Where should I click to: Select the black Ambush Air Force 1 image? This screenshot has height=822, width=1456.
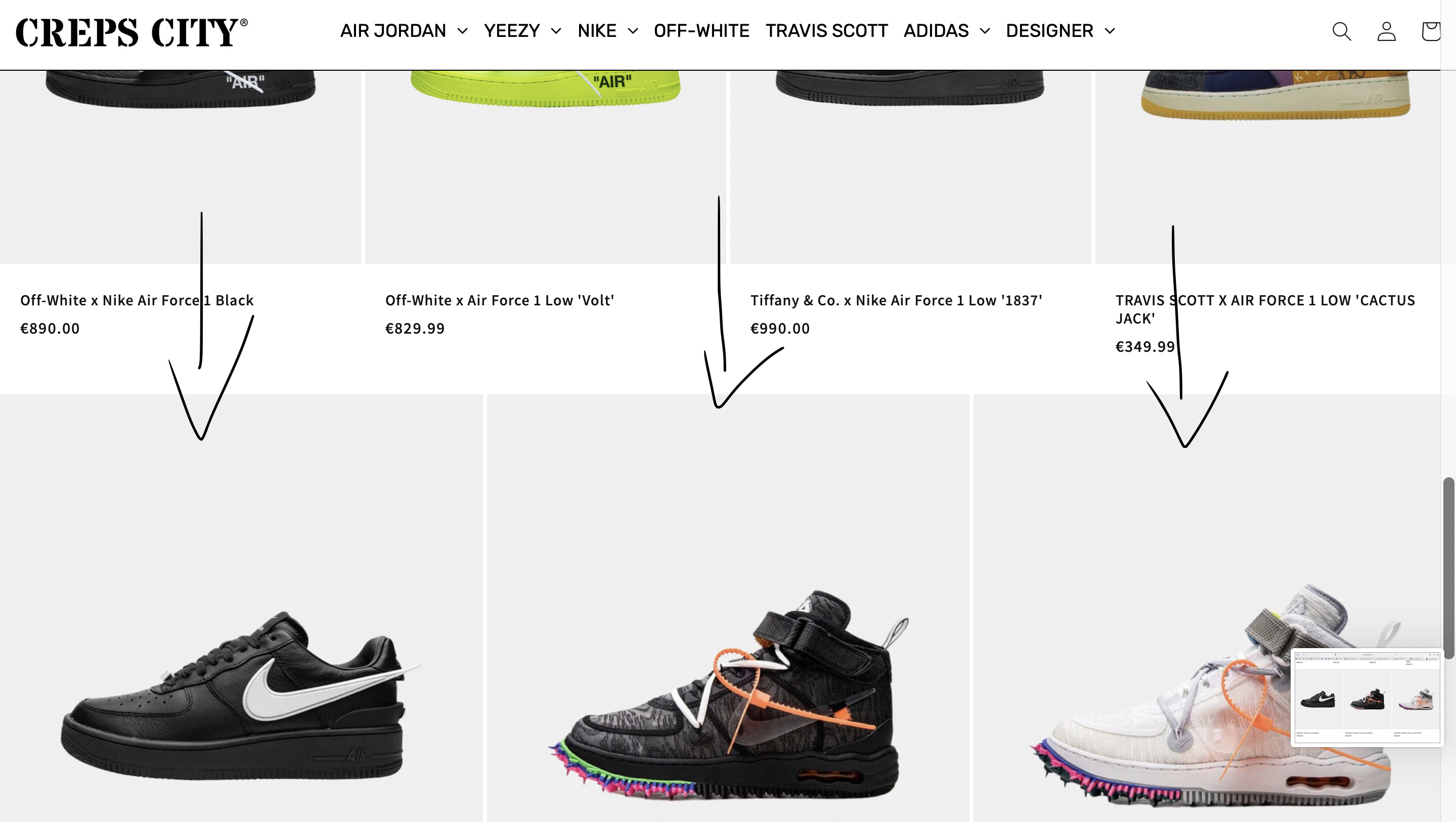(241, 608)
